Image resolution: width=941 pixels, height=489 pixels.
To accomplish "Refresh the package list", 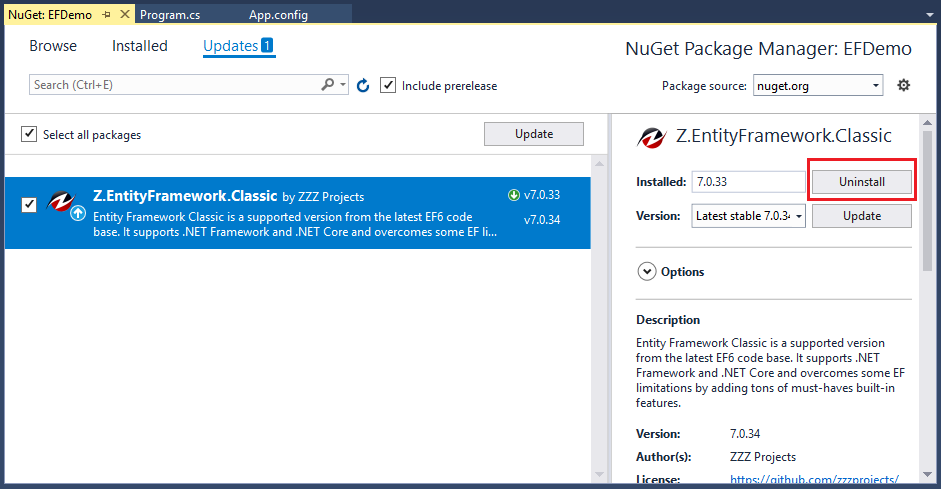I will pyautogui.click(x=363, y=86).
